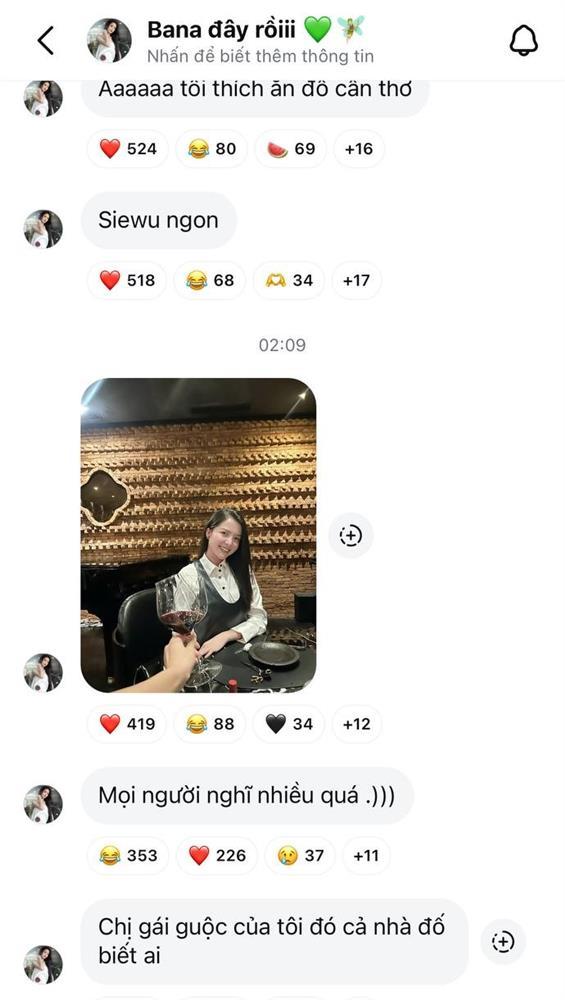565x1000 pixels.
Task: Toggle the black heart reaction showing 34
Action: pyautogui.click(x=289, y=724)
